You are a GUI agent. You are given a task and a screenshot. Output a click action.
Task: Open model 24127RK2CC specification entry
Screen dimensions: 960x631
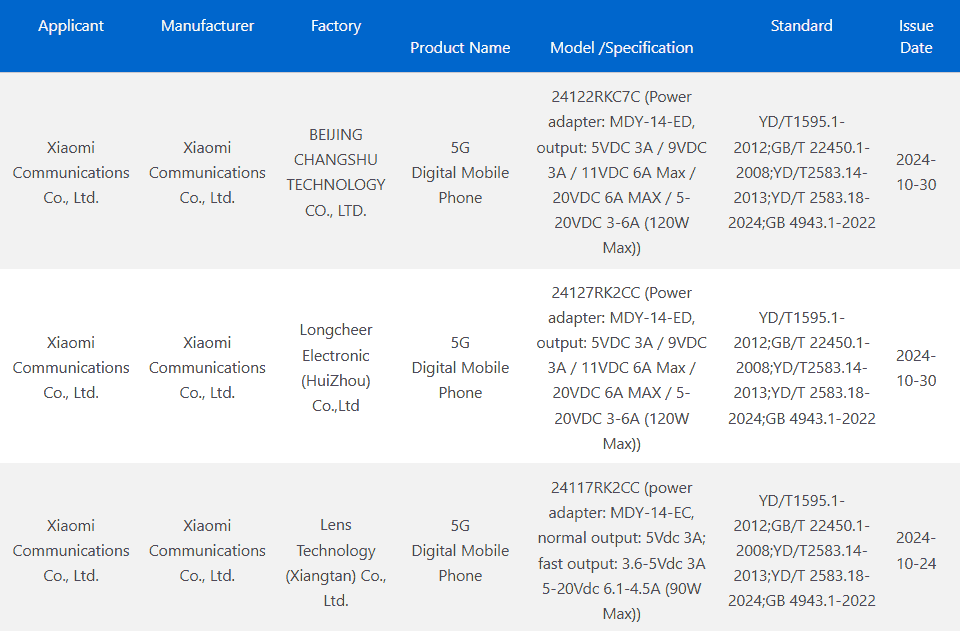tap(621, 367)
